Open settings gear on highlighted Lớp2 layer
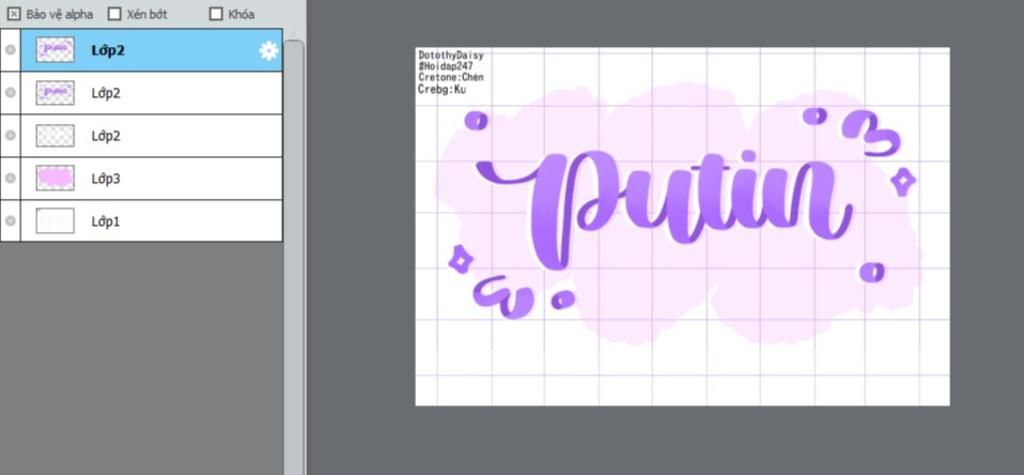The image size is (1024, 475). [268, 50]
